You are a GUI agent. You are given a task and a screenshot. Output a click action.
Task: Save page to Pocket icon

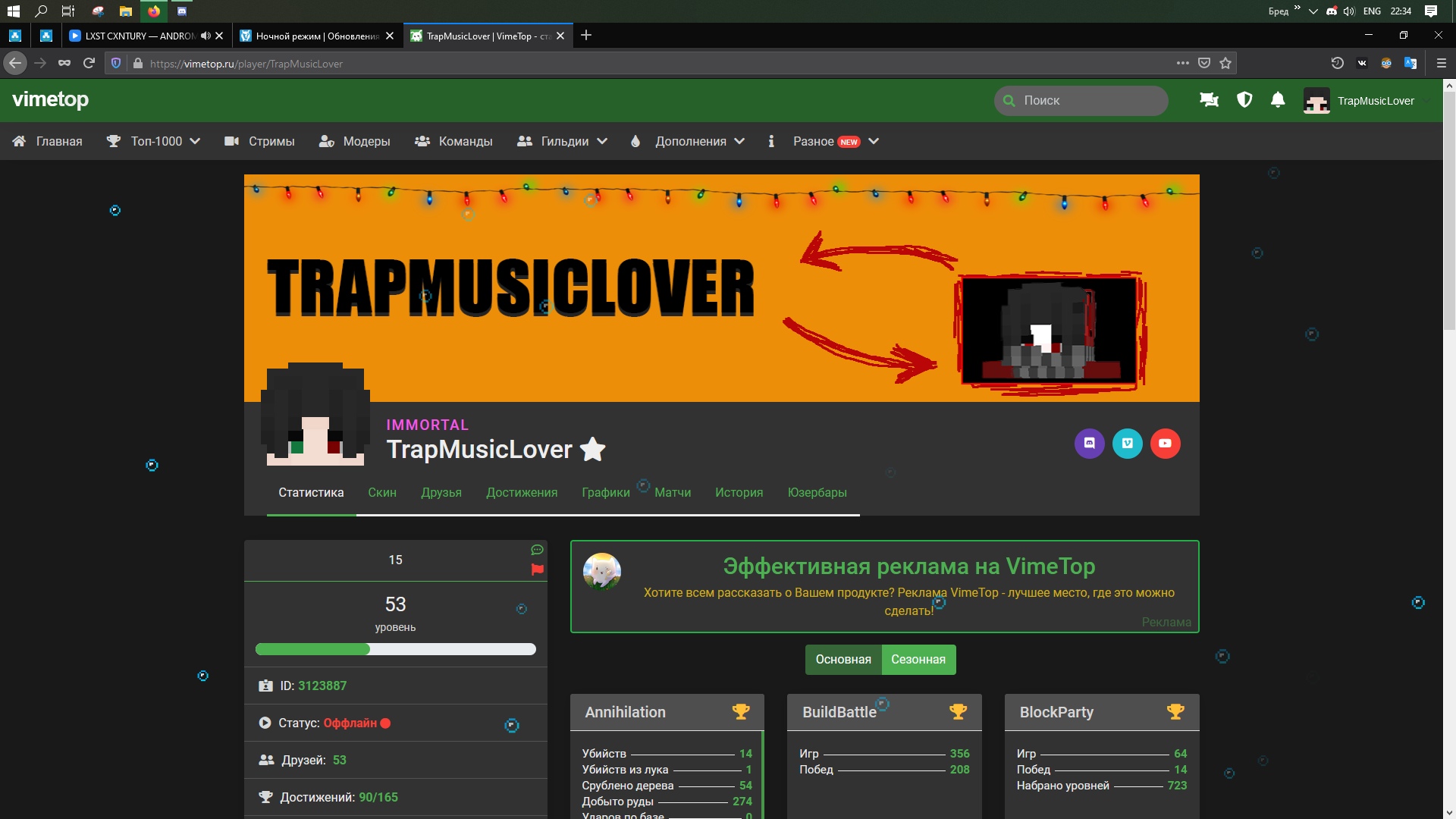(1204, 64)
